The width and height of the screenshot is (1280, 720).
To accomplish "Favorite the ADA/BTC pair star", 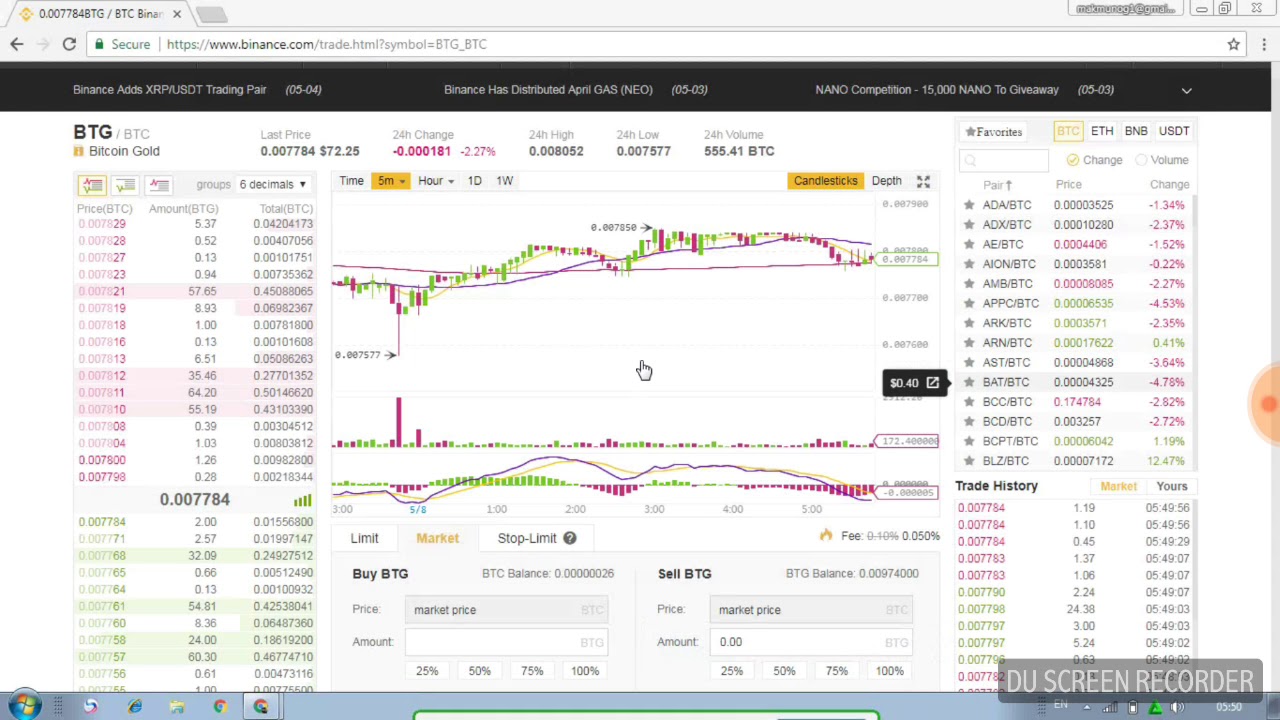I will pos(968,205).
